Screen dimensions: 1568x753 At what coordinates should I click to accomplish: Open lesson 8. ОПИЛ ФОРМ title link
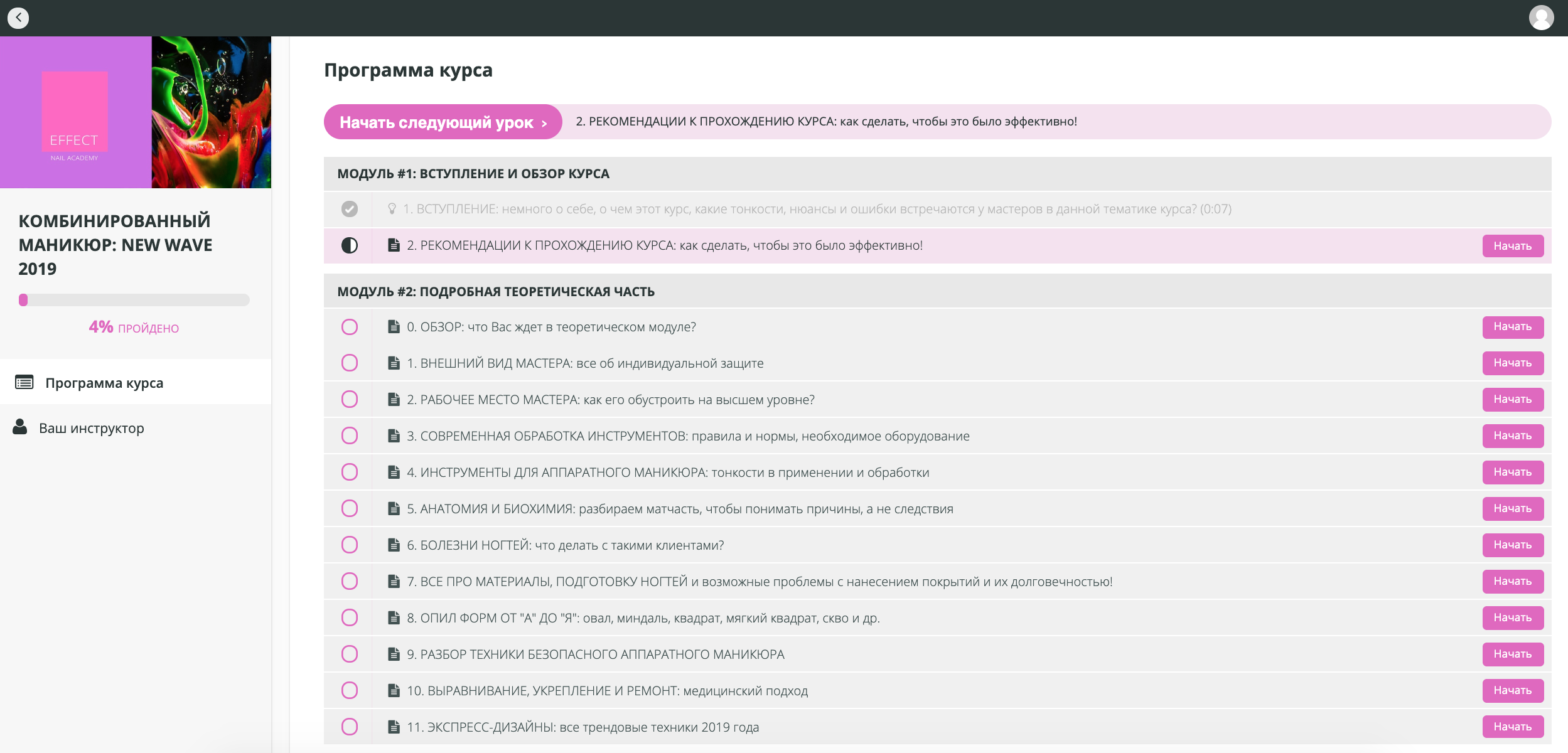[643, 618]
